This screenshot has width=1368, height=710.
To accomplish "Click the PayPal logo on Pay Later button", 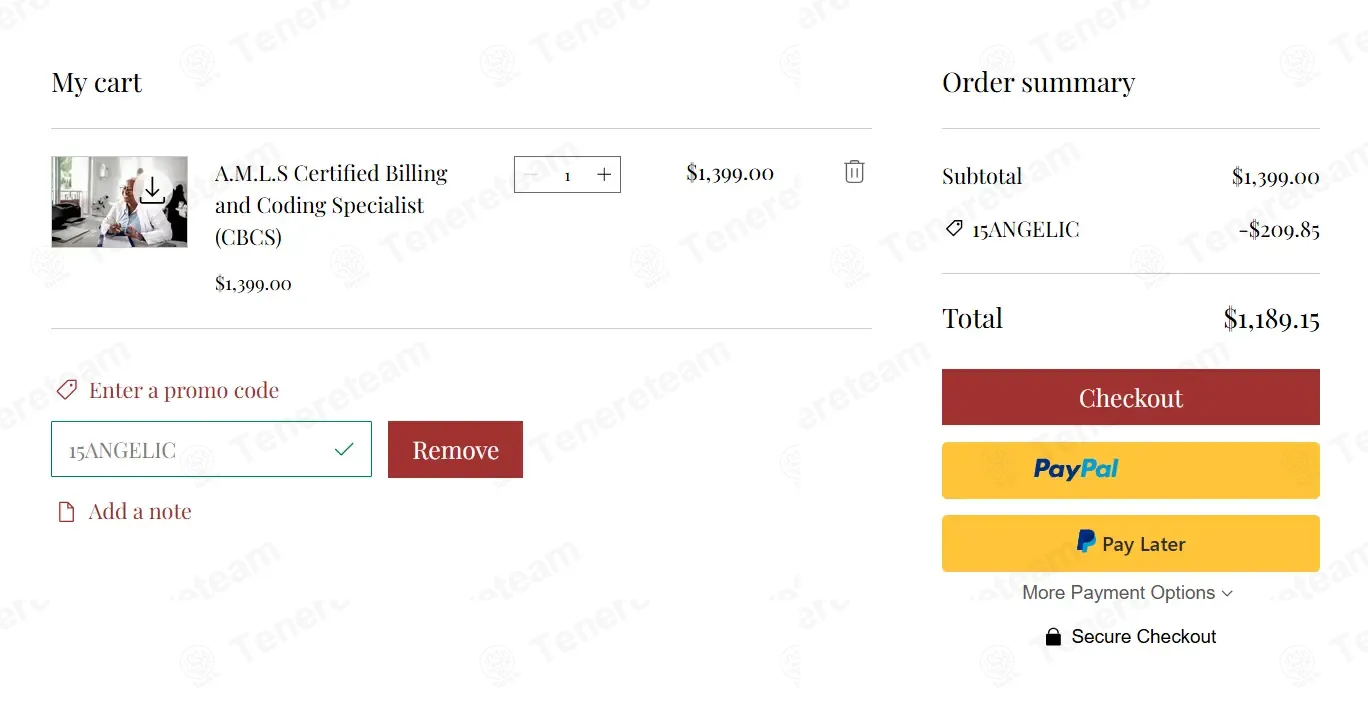I will [1086, 542].
